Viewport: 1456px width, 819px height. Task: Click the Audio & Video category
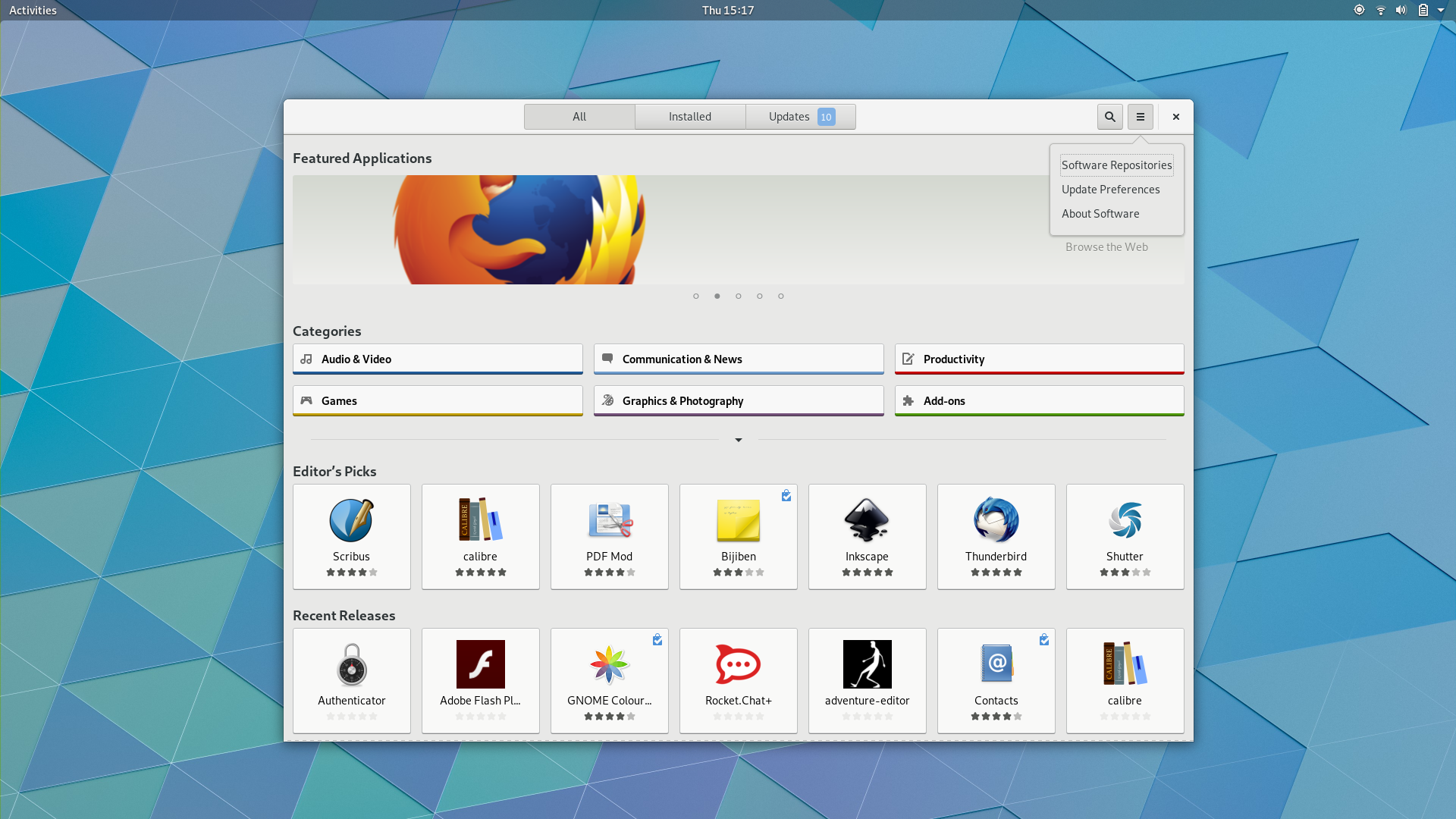click(x=437, y=358)
